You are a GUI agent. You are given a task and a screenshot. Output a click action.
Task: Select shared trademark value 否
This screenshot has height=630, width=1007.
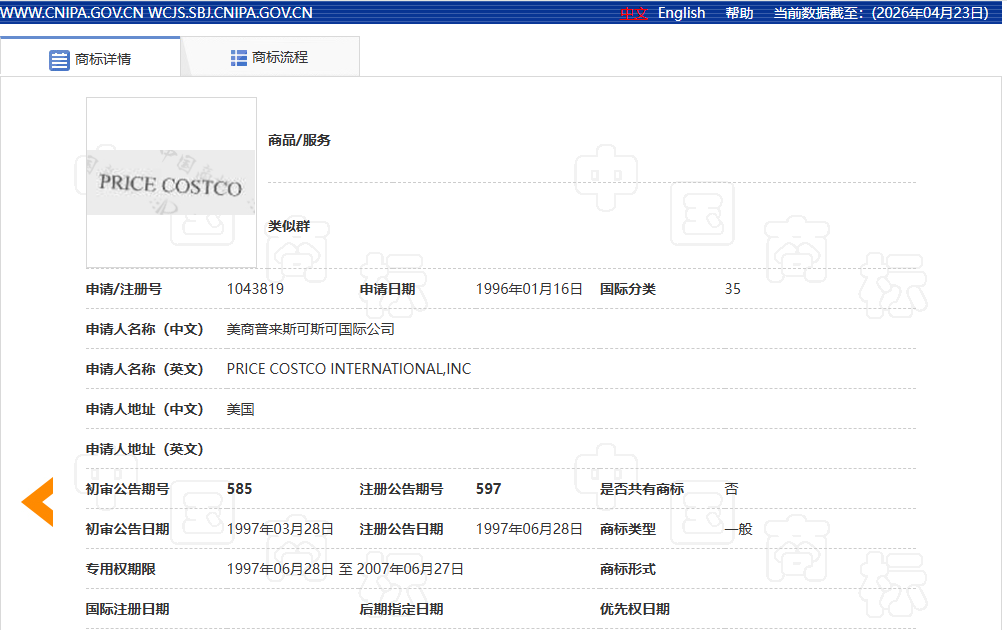(731, 489)
